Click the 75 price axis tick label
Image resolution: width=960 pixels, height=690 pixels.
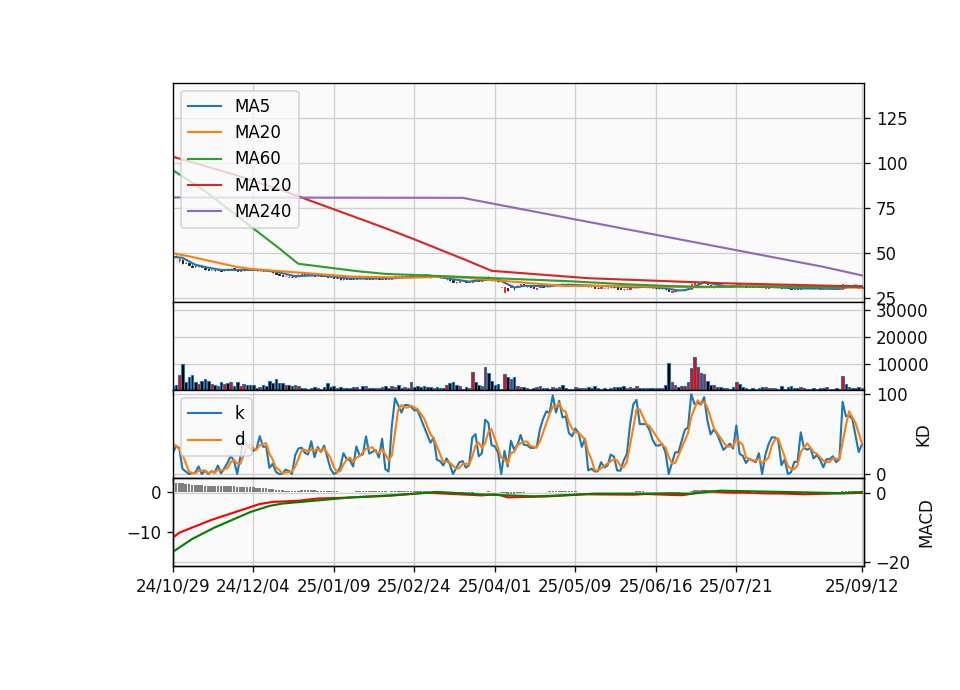tap(887, 209)
